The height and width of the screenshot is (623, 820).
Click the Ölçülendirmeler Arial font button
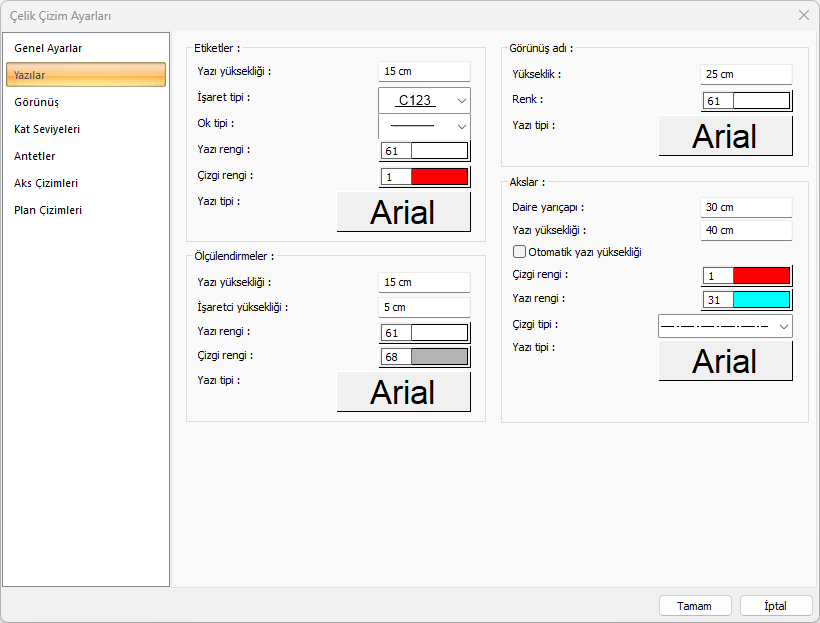point(403,392)
